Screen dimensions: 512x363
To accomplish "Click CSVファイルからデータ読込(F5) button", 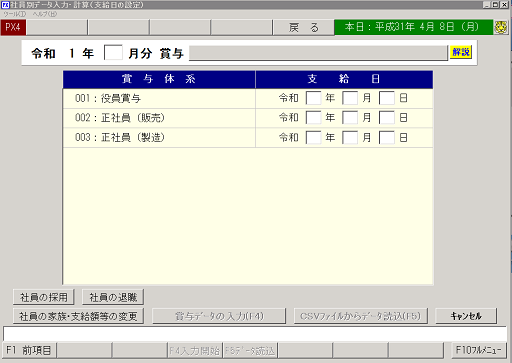I will click(x=361, y=316).
